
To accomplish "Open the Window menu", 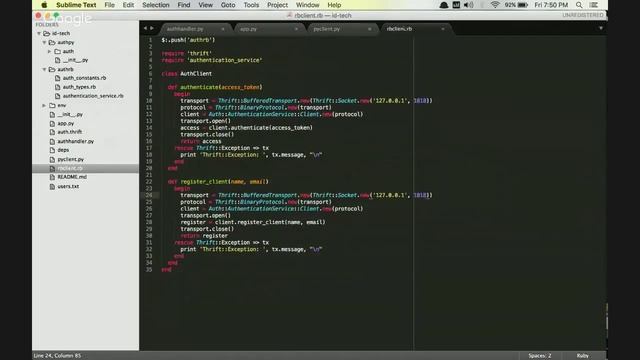I will point(307,5).
